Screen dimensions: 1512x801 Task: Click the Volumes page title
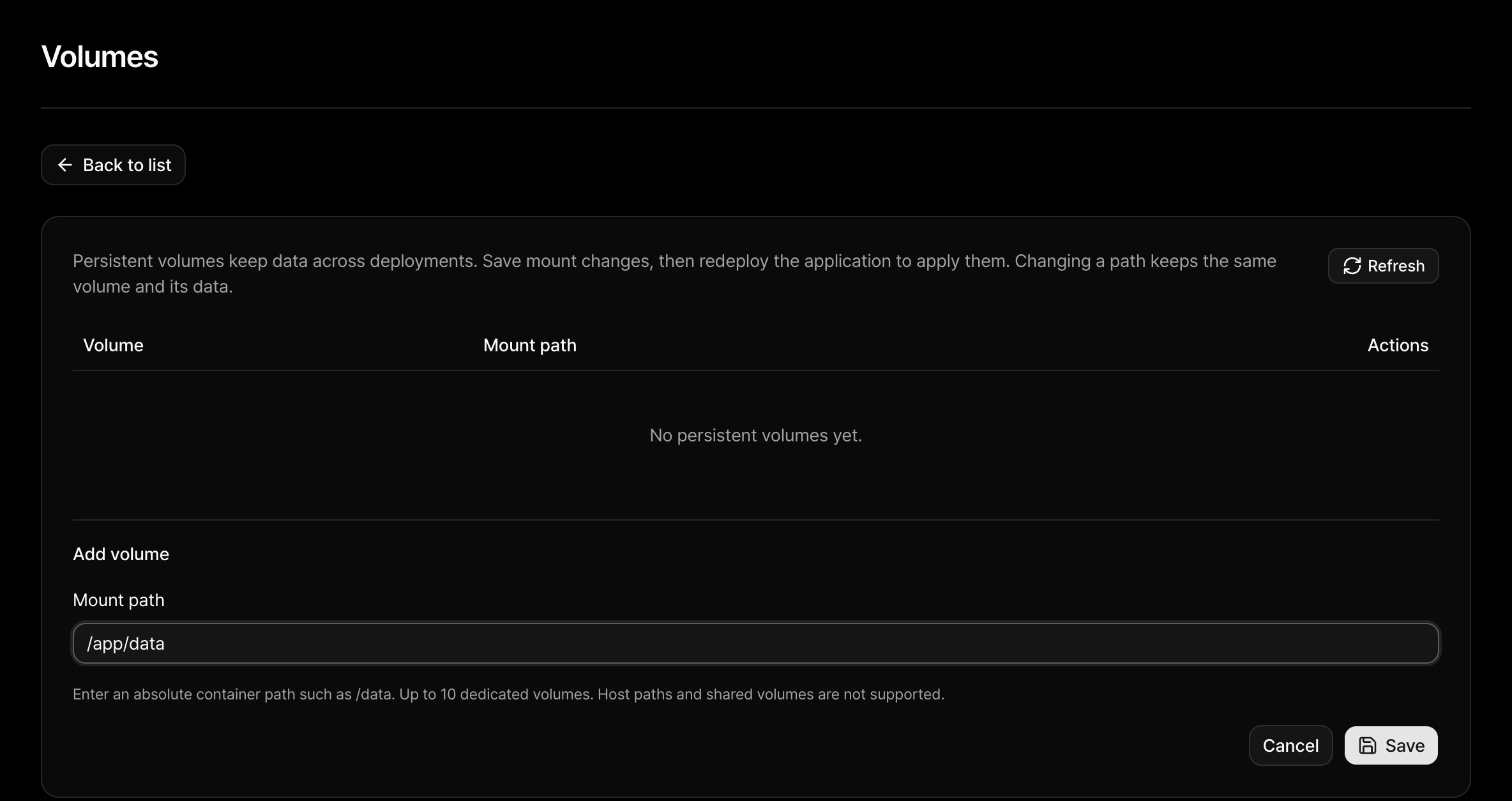tap(100, 57)
